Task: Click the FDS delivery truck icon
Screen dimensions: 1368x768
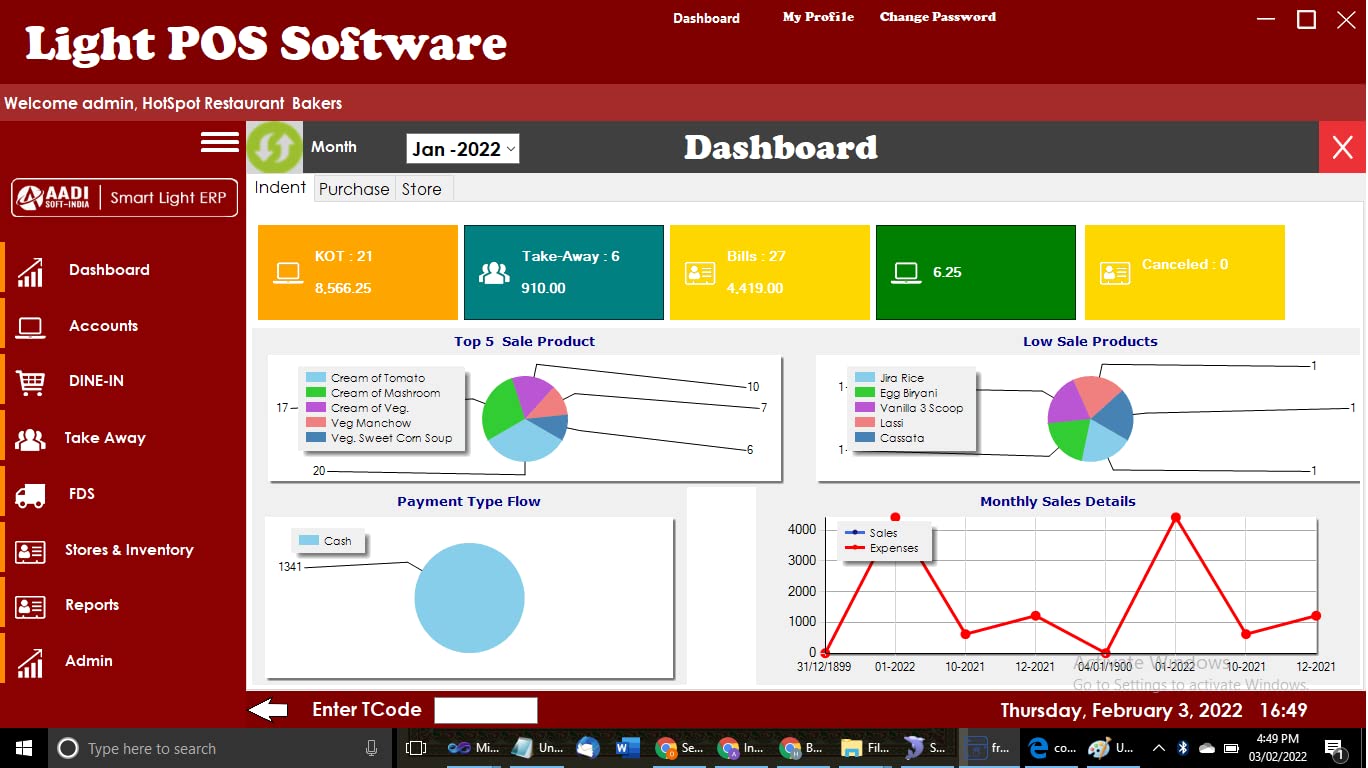Action: pyautogui.click(x=30, y=495)
